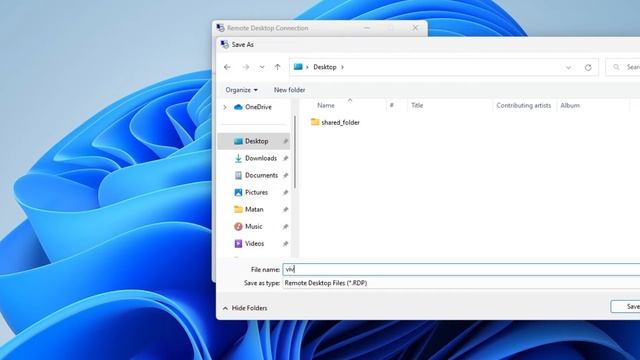
Task: Click in the Search box
Action: click(x=624, y=67)
